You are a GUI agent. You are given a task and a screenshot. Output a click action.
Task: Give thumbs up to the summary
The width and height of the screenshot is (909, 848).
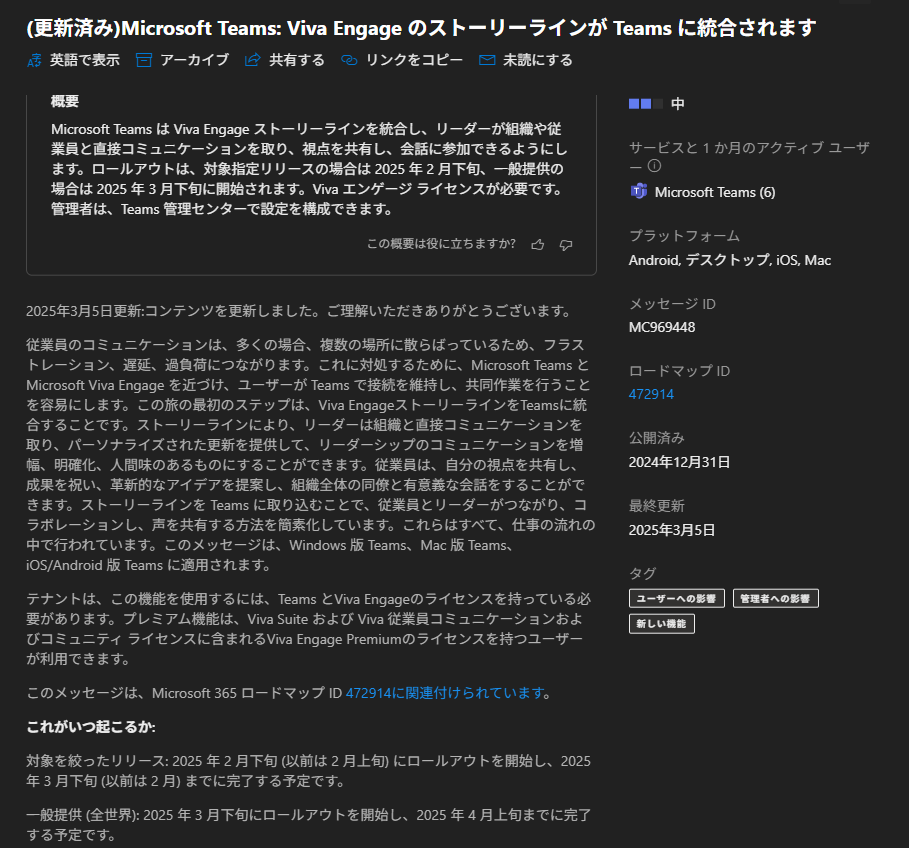[x=538, y=245]
